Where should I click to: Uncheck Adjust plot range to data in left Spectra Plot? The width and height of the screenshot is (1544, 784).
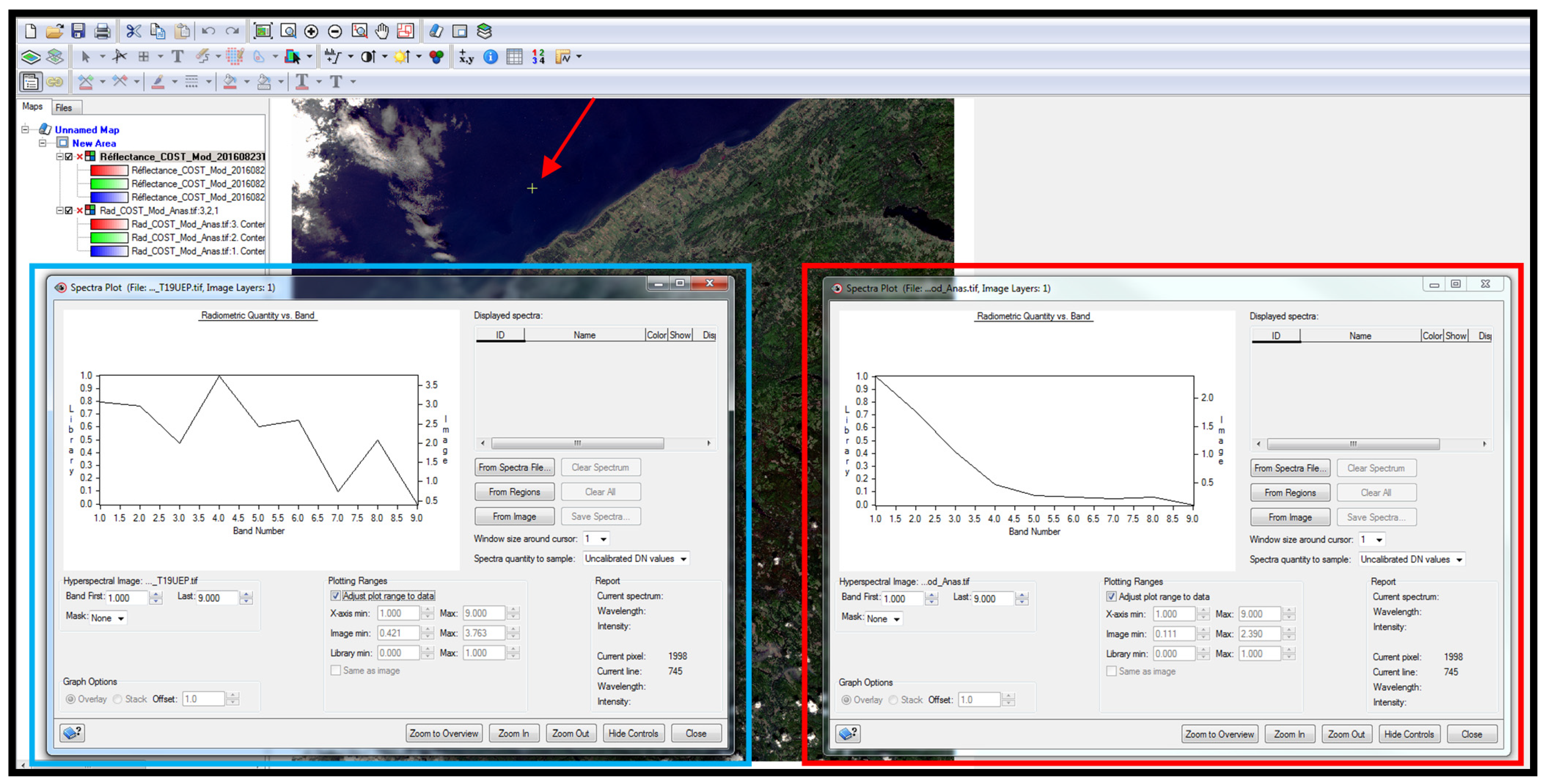(x=336, y=595)
